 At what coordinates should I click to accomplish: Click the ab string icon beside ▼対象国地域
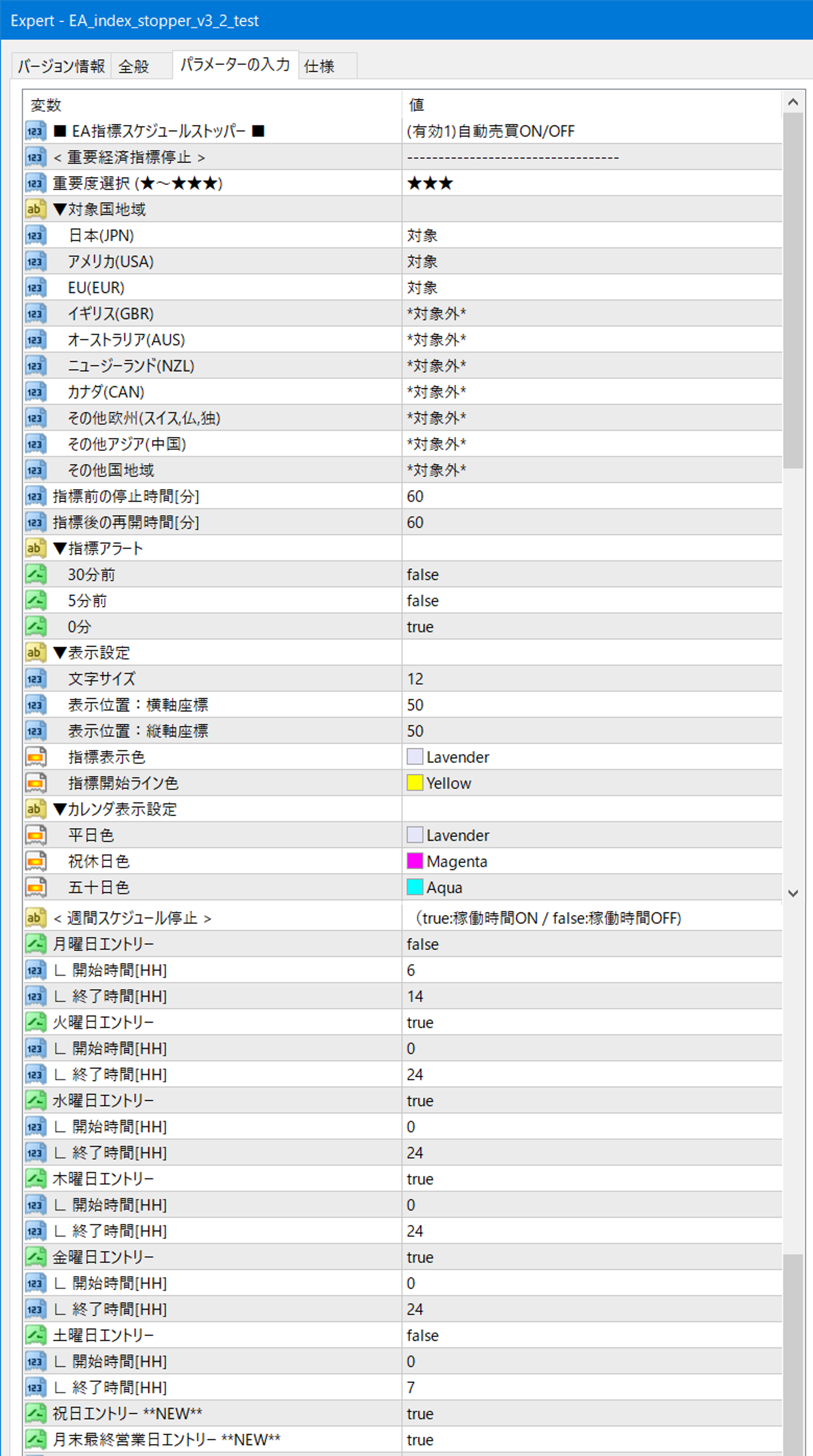pos(35,209)
